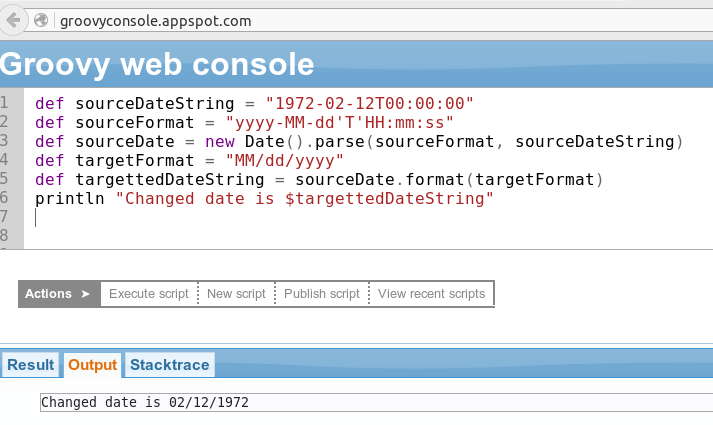The width and height of the screenshot is (713, 425).
Task: Click the Actions arrow label
Action: (58, 294)
